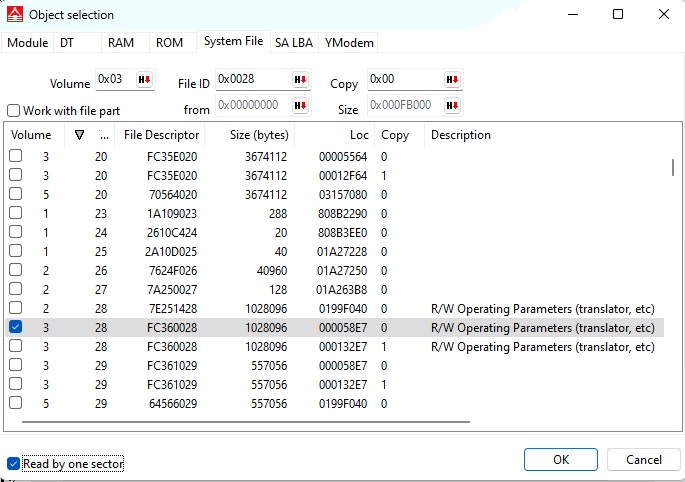685x482 pixels.
Task: Select the 'R/W Operating Parameters' description for 7E251428
Action: click(543, 309)
